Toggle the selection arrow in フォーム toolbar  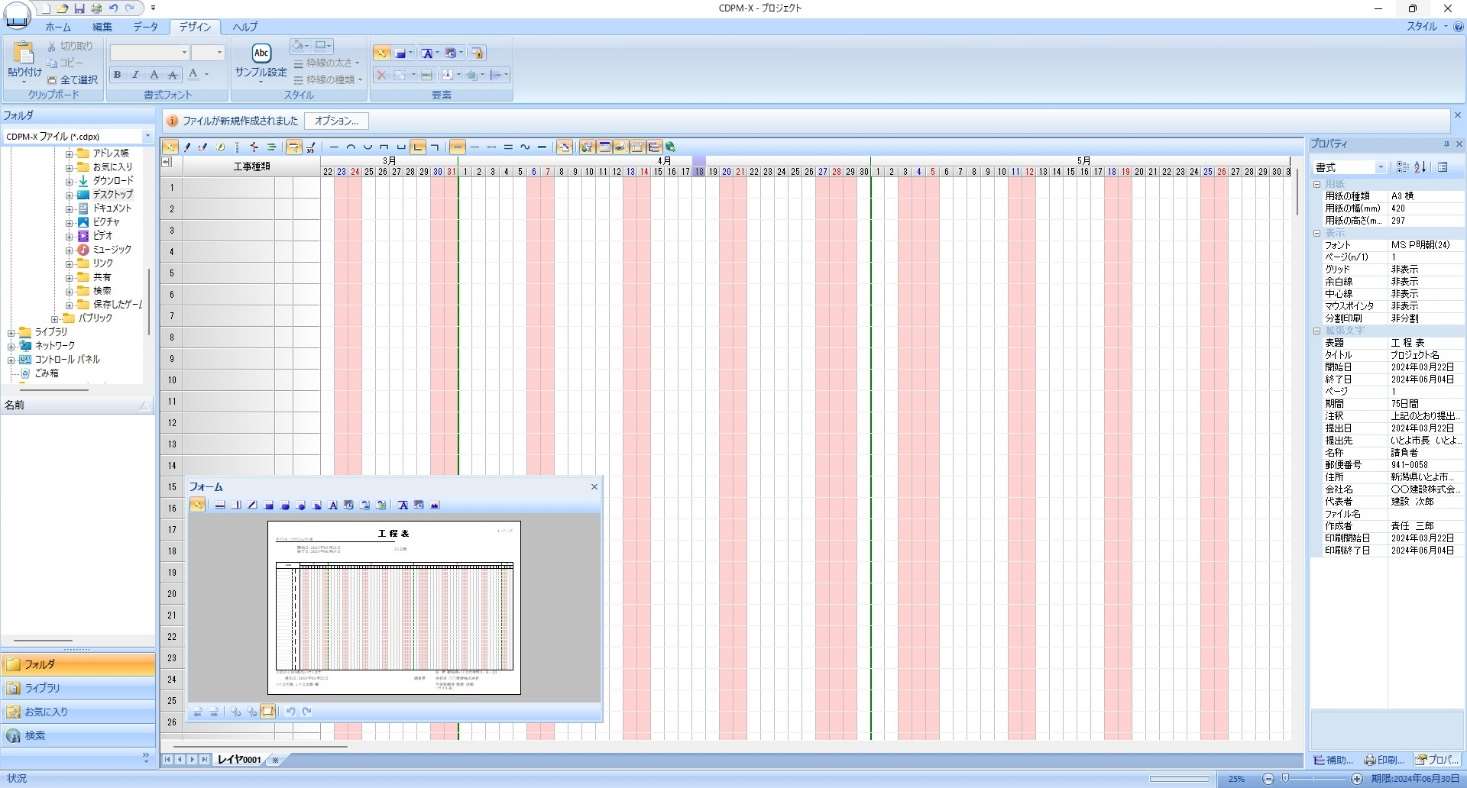pos(197,505)
